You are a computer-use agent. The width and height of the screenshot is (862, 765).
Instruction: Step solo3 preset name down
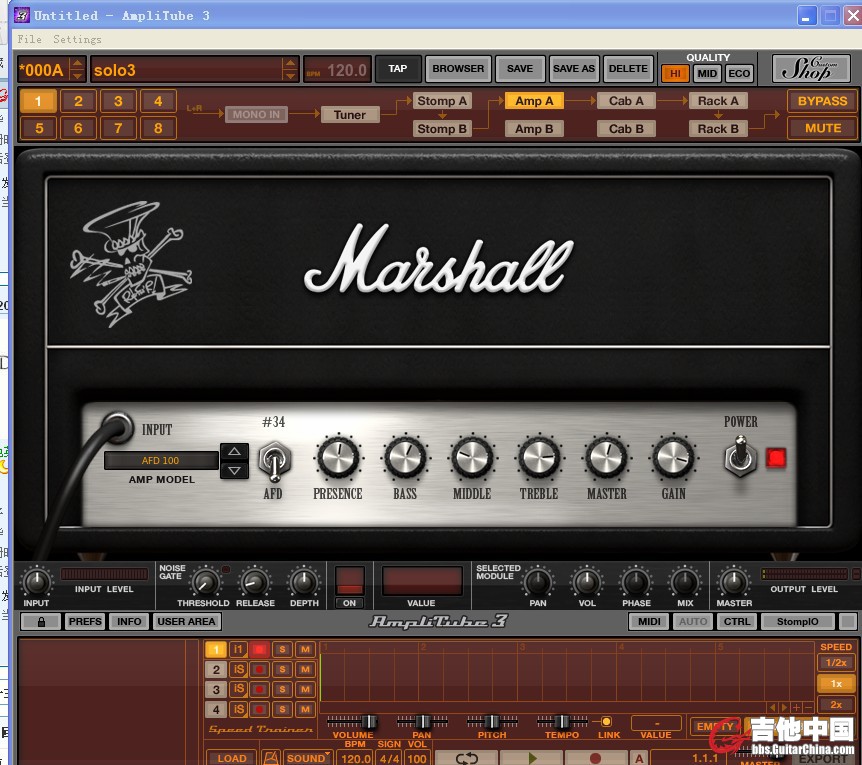[x=290, y=76]
